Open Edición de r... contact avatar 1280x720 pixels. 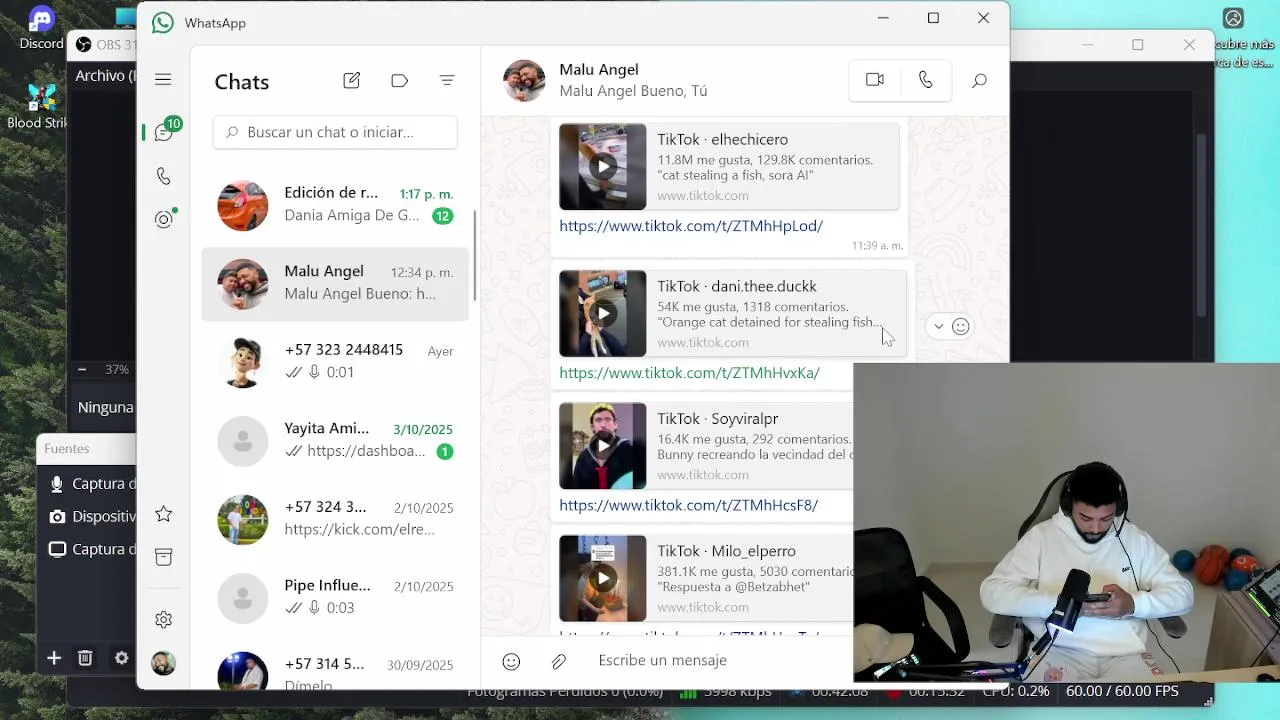pos(243,206)
